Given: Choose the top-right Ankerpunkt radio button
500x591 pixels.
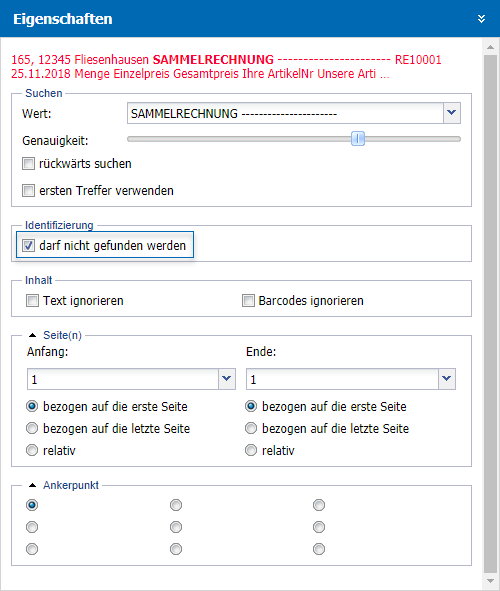Looking at the screenshot, I should [319, 505].
